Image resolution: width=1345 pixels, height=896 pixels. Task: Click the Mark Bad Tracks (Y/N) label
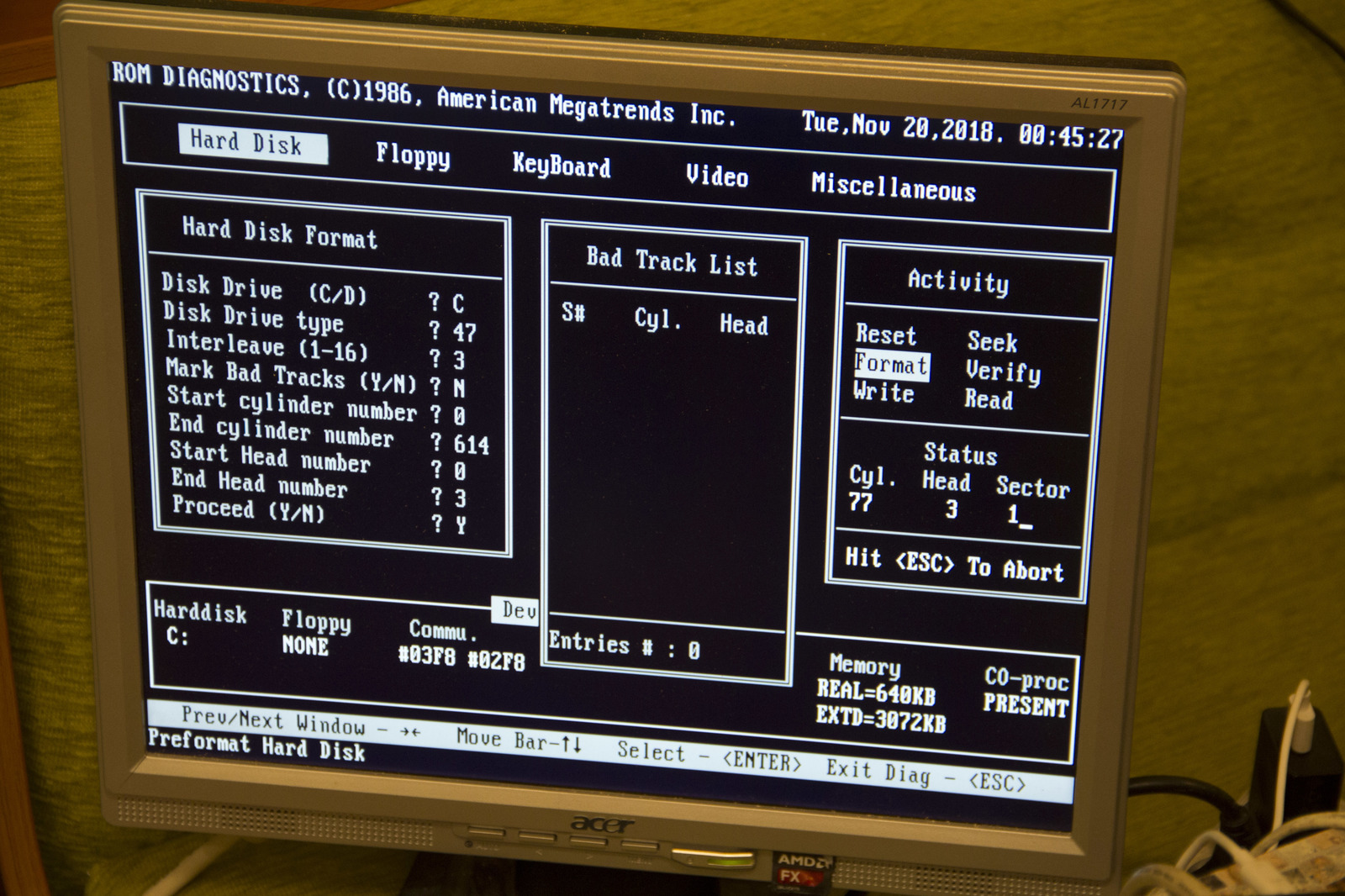point(291,375)
